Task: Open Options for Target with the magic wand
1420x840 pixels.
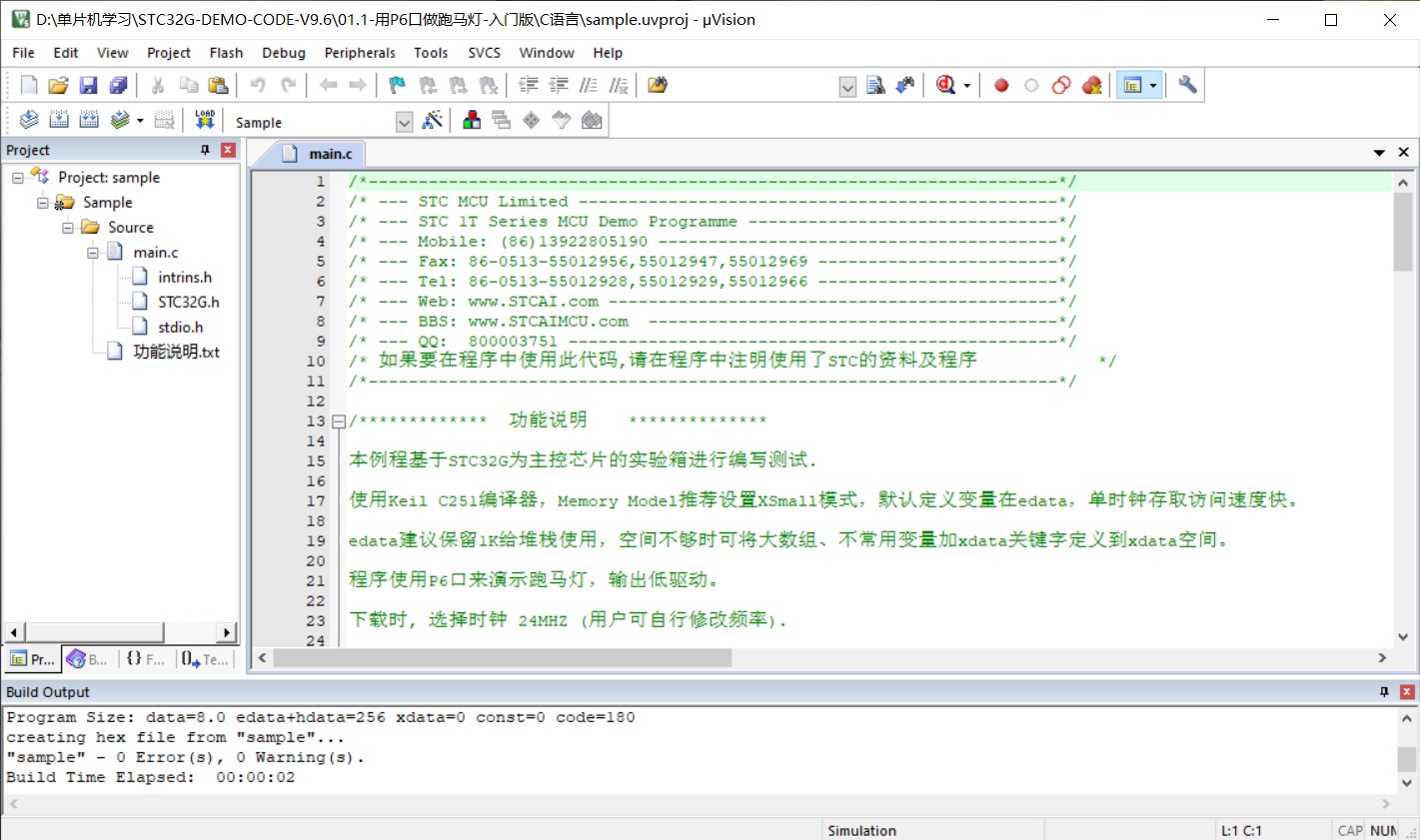Action: (433, 121)
